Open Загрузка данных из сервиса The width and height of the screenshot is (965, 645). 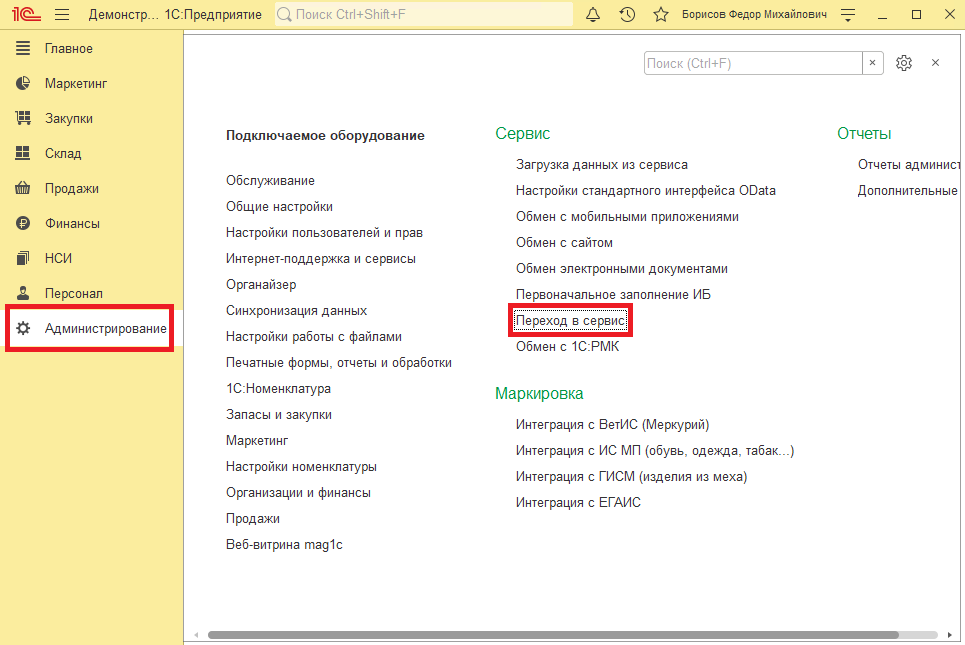point(602,164)
